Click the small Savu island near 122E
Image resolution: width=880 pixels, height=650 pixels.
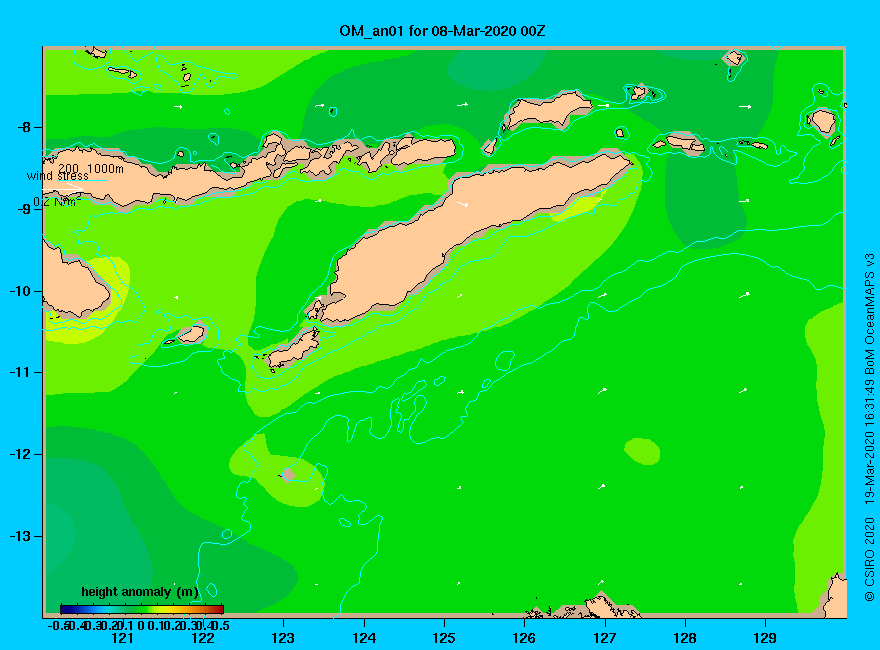pyautogui.click(x=192, y=335)
